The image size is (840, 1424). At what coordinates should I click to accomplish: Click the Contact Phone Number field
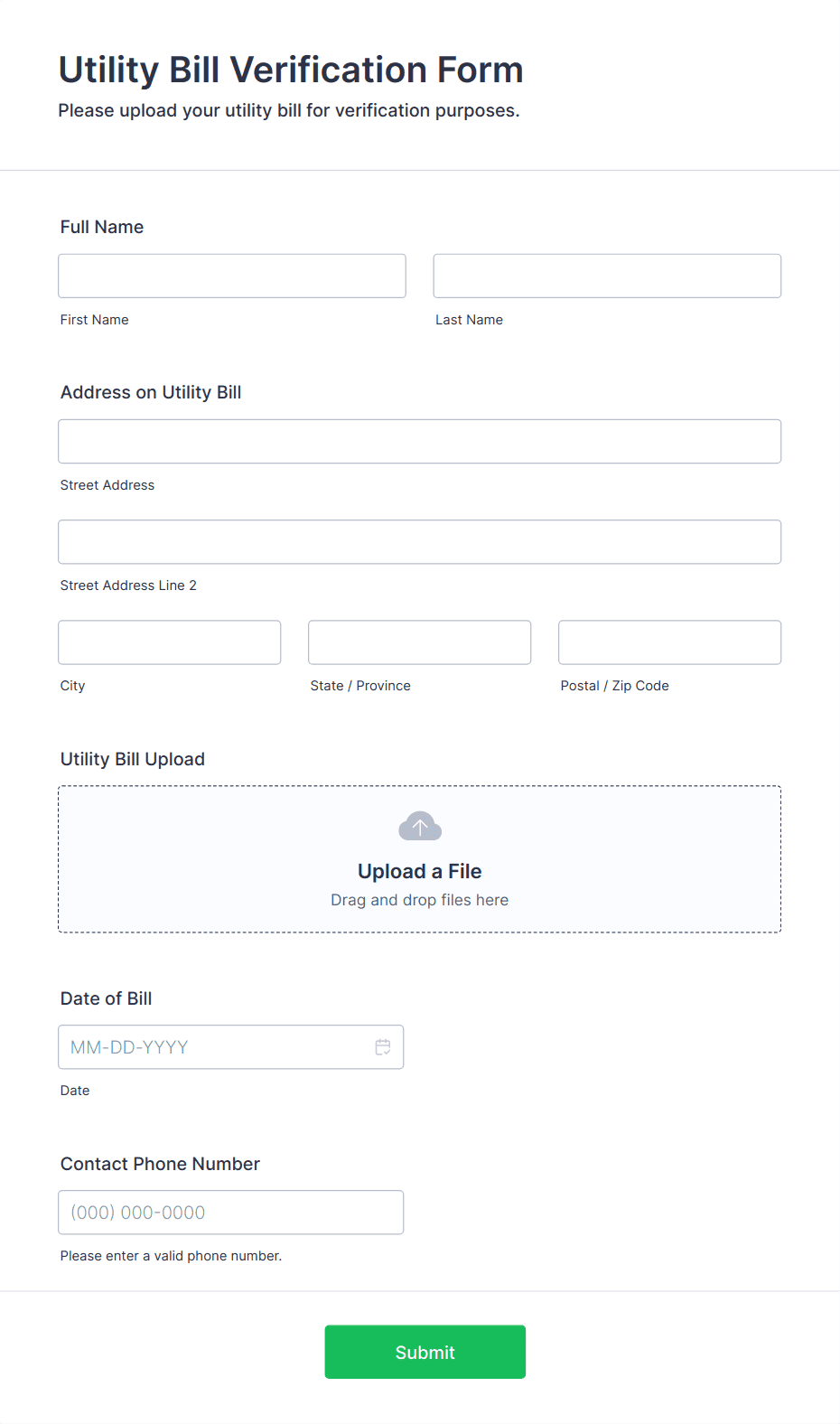coord(230,1212)
